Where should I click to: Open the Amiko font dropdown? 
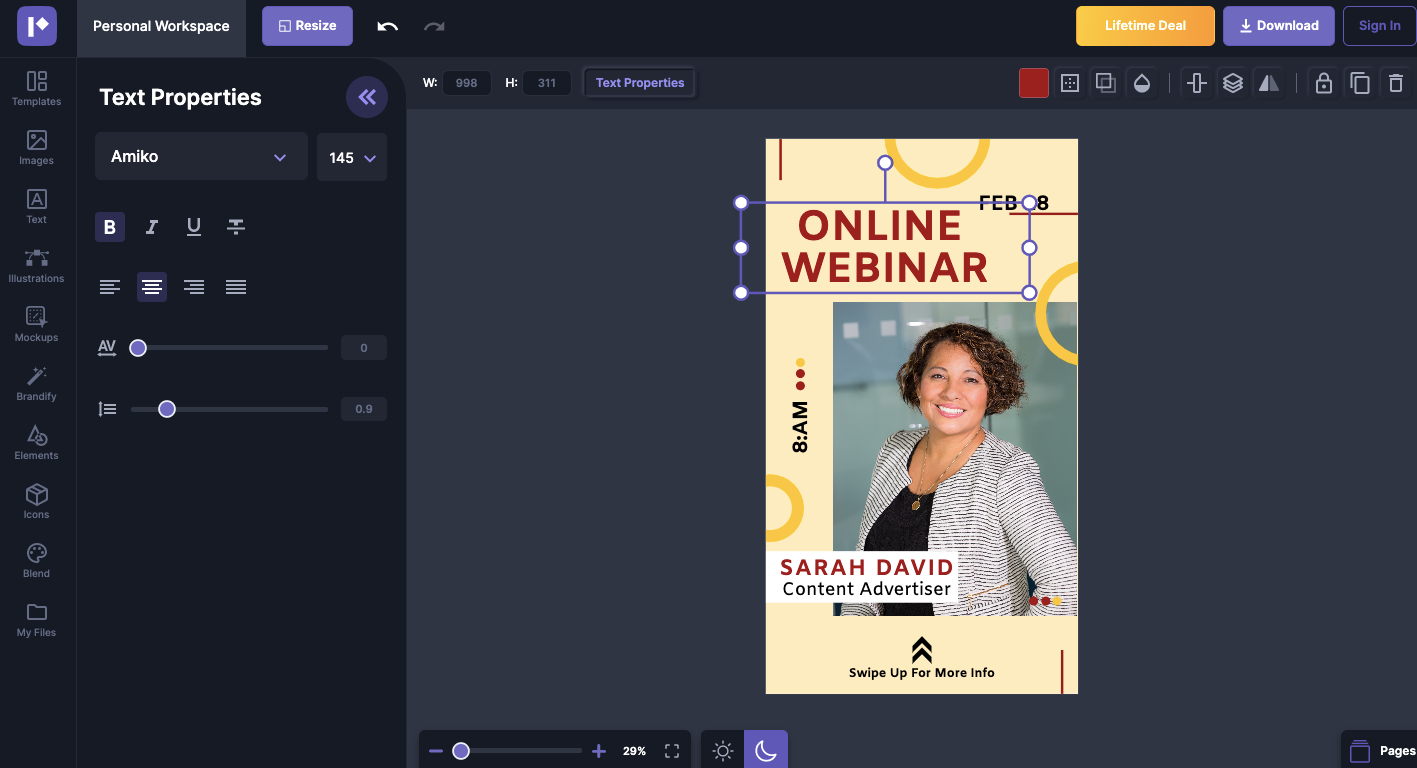(x=201, y=157)
